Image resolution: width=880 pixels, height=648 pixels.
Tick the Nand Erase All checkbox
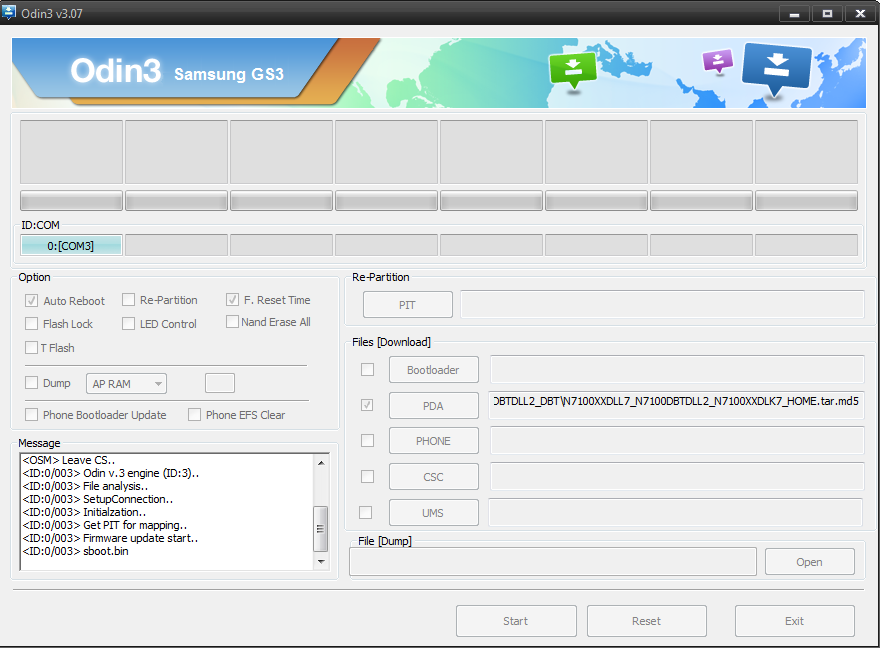(232, 322)
